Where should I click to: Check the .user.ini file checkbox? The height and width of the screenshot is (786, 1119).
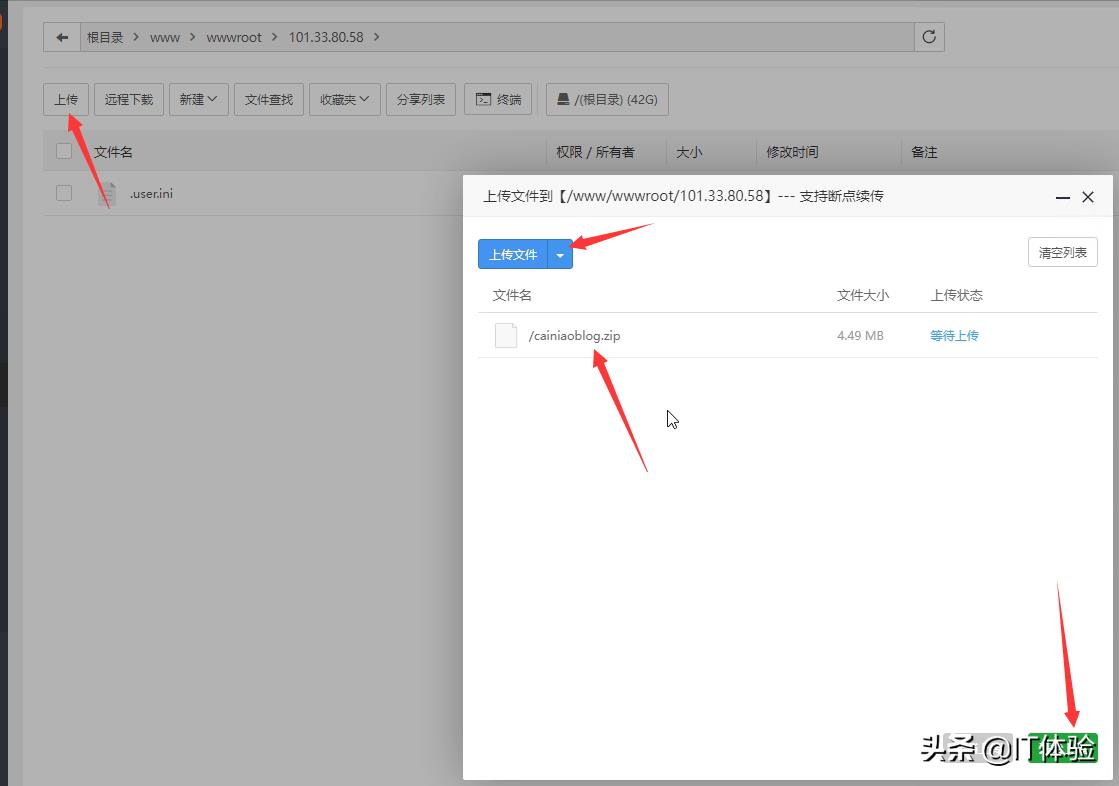(x=64, y=193)
